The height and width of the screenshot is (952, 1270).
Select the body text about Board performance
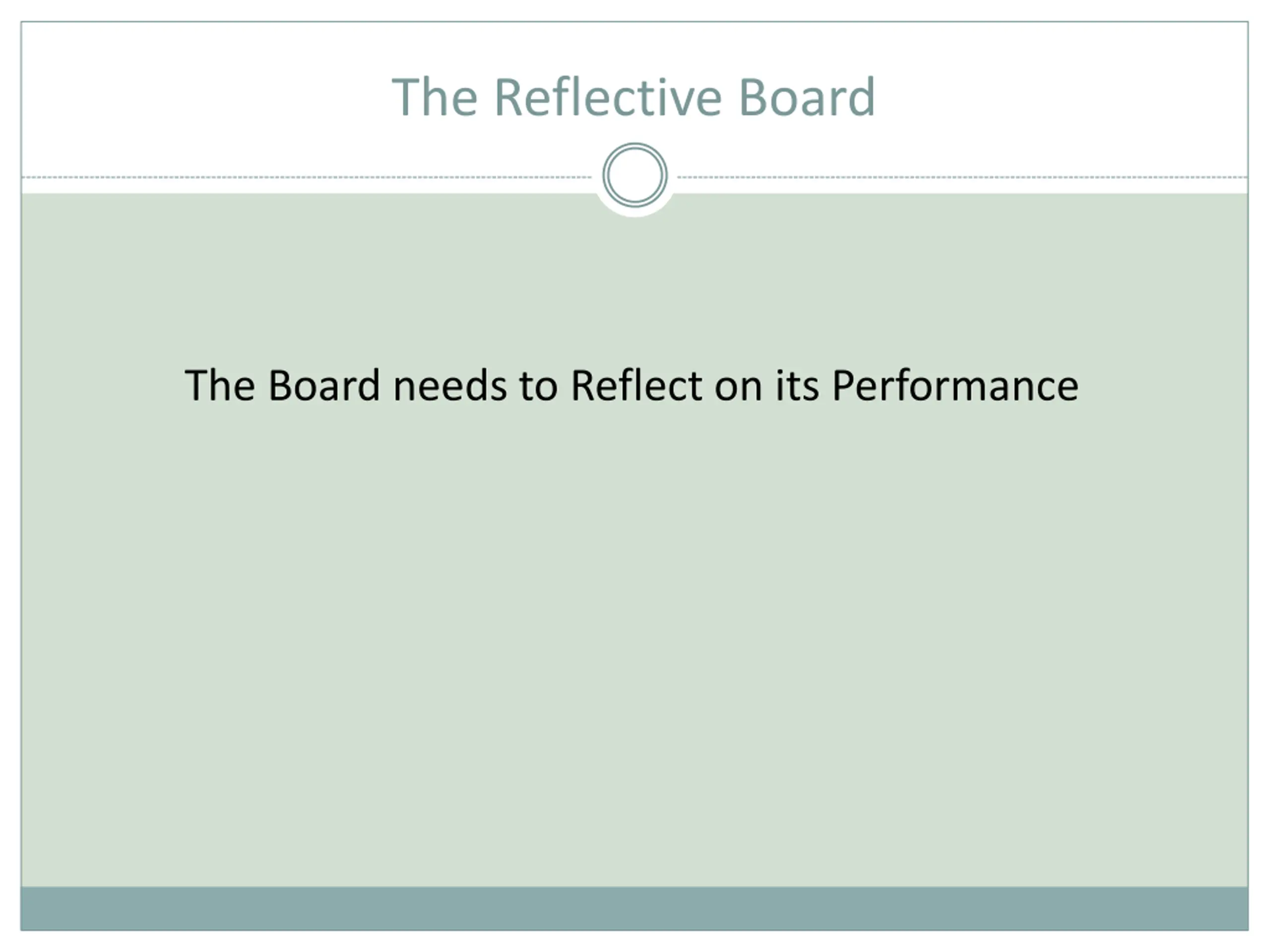coord(631,386)
